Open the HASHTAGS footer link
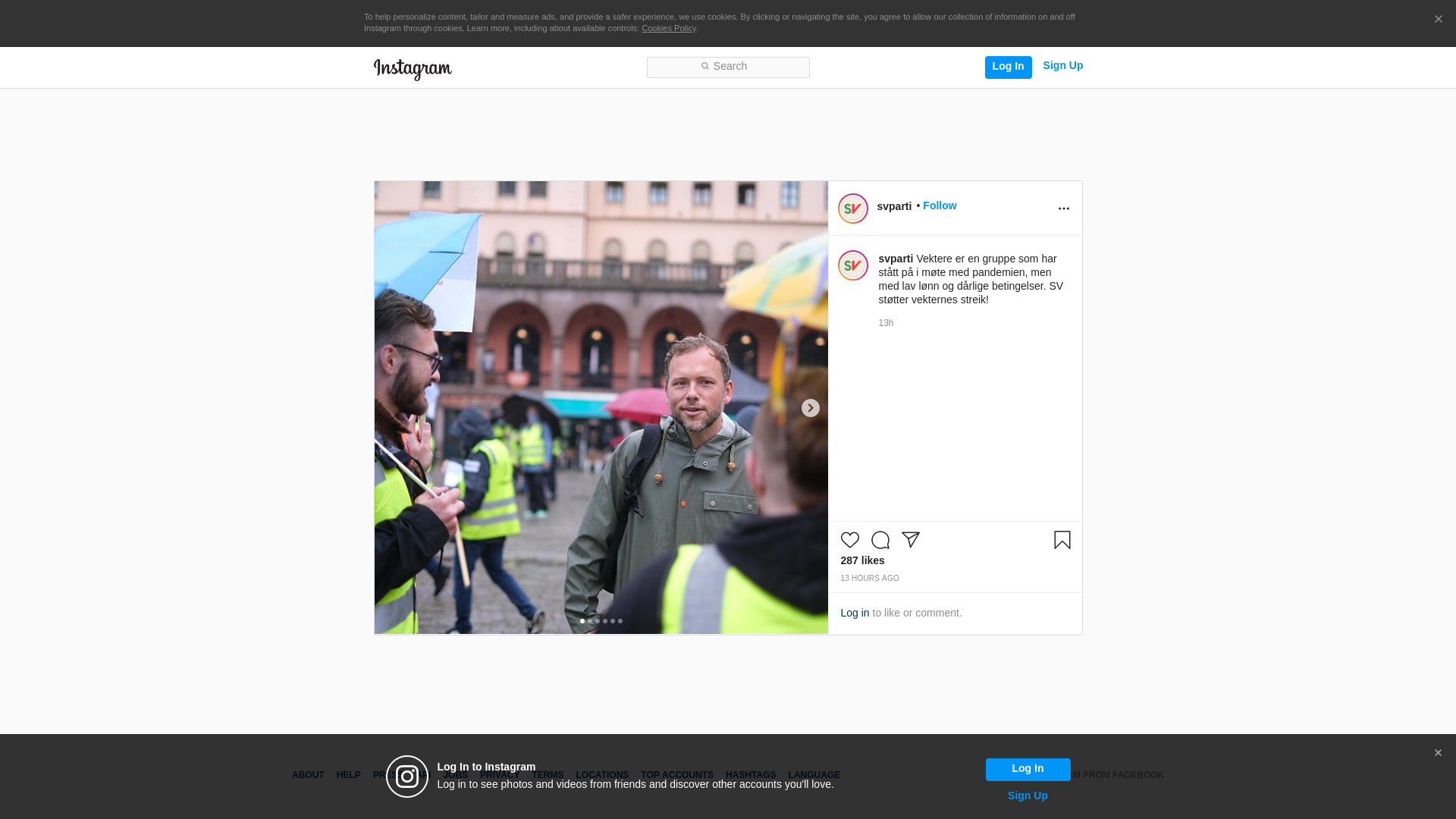 pyautogui.click(x=751, y=776)
